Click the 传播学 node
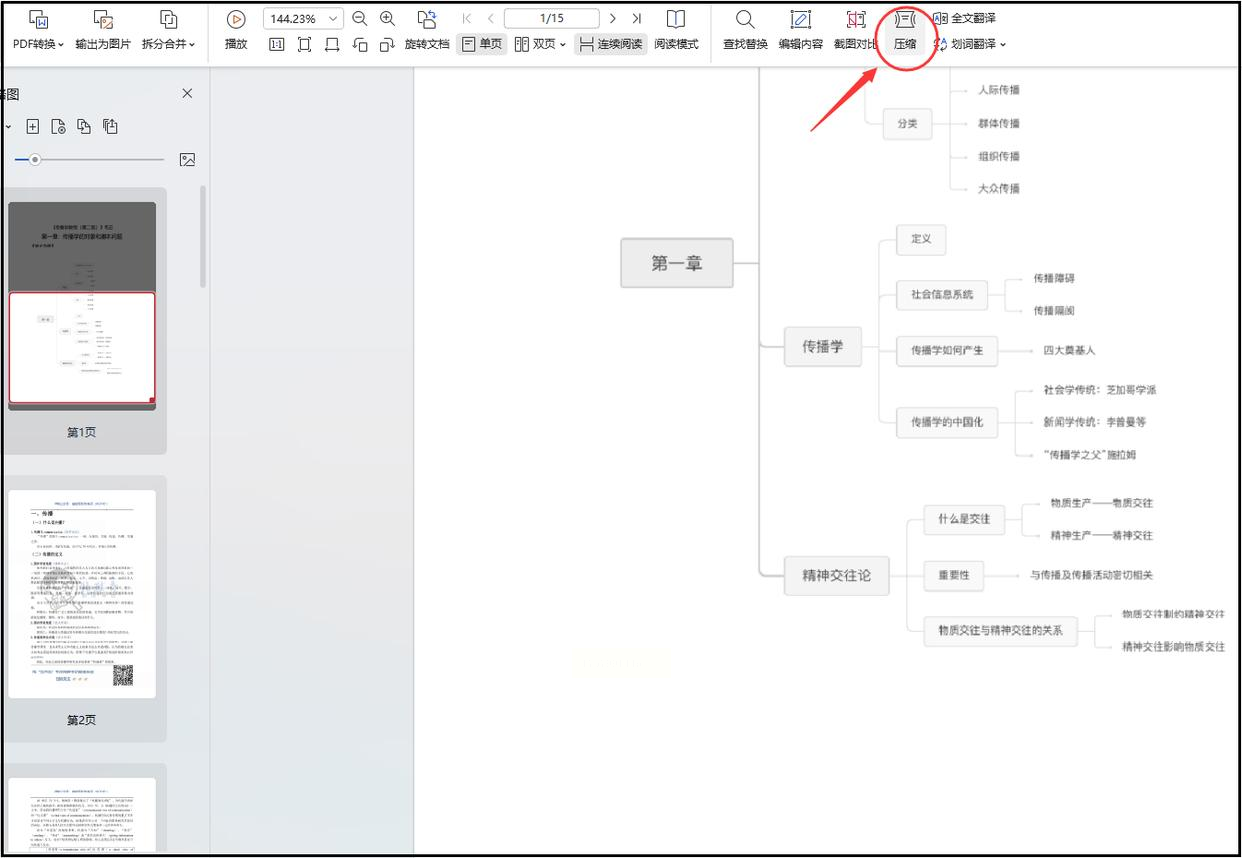This screenshot has width=1242, height=858. pos(822,346)
